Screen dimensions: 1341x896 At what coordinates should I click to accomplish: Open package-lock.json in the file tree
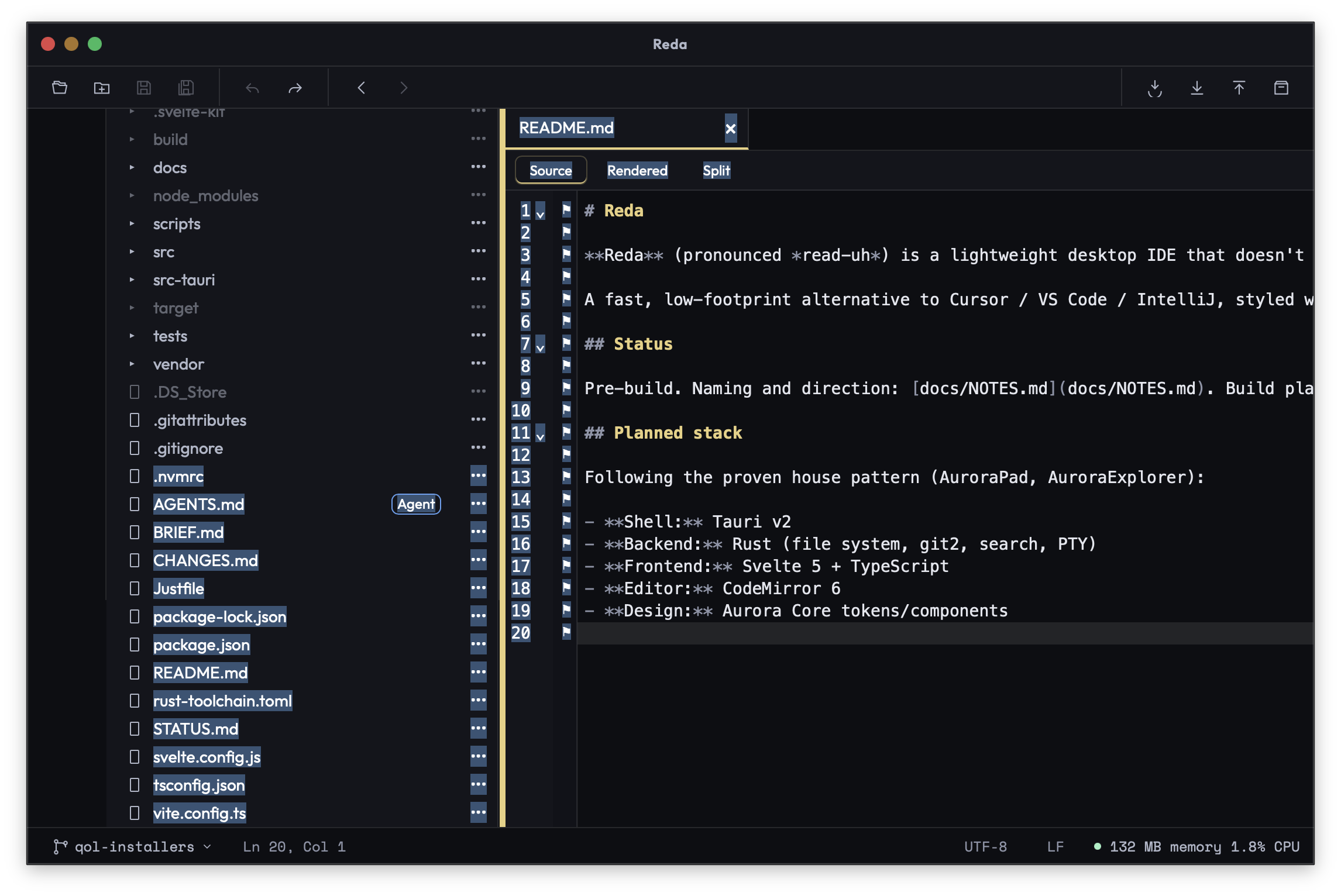(x=220, y=616)
